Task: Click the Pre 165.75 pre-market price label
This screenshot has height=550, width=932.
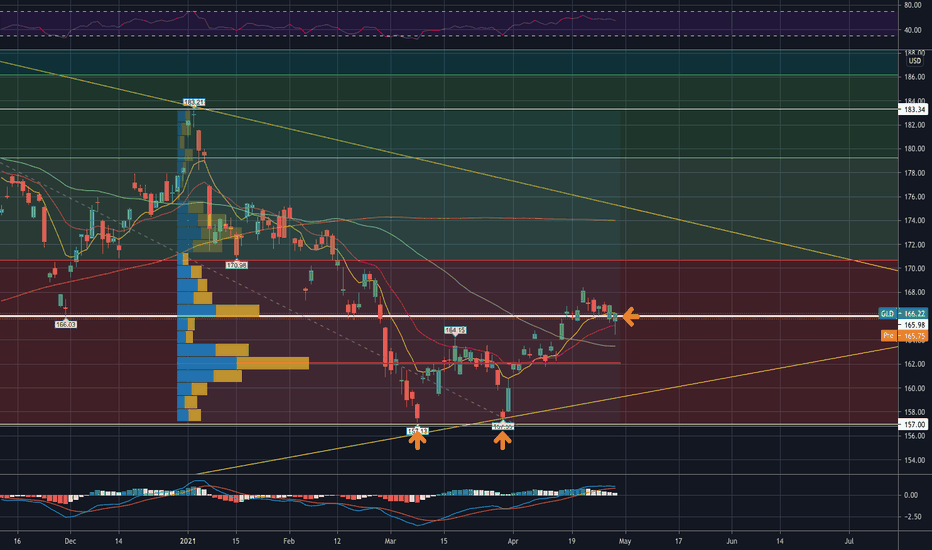Action: 904,336
